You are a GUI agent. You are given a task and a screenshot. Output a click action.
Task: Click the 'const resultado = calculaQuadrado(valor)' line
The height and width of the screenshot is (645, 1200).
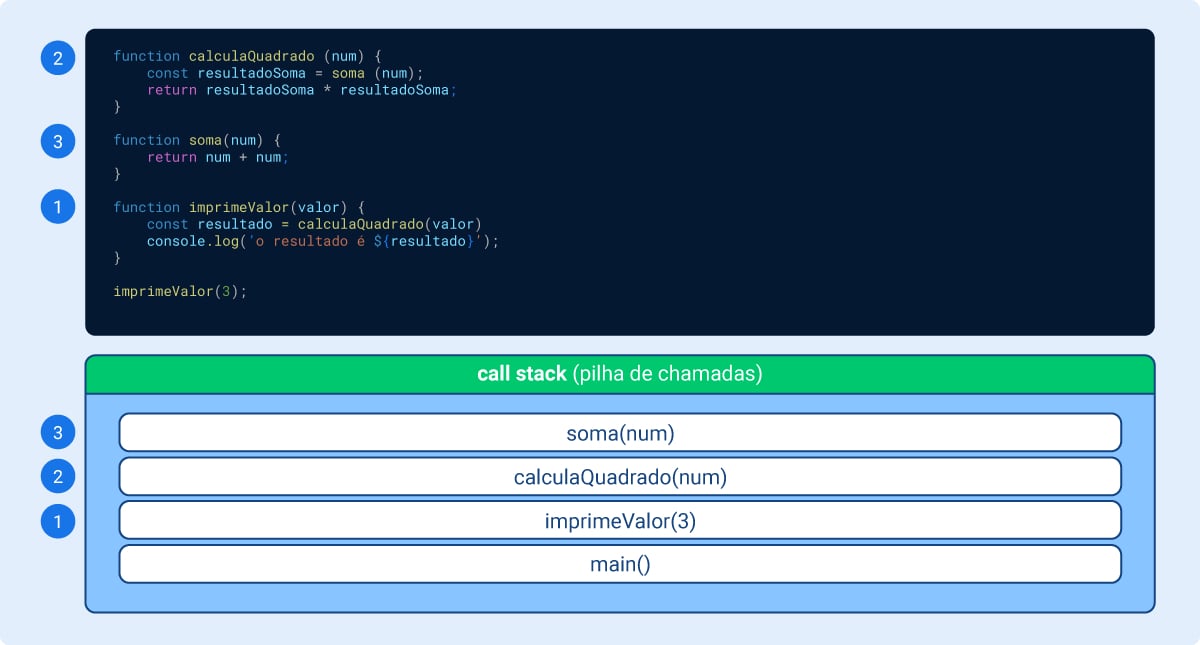314,224
